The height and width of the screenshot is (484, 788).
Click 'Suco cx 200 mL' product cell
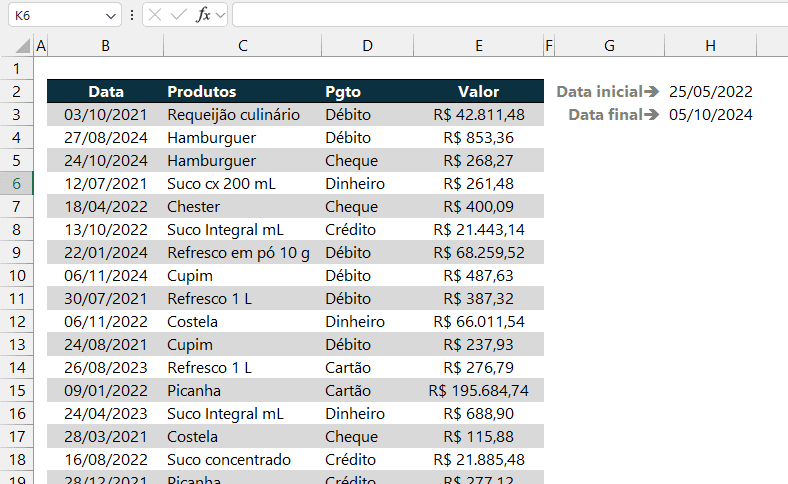click(x=243, y=183)
